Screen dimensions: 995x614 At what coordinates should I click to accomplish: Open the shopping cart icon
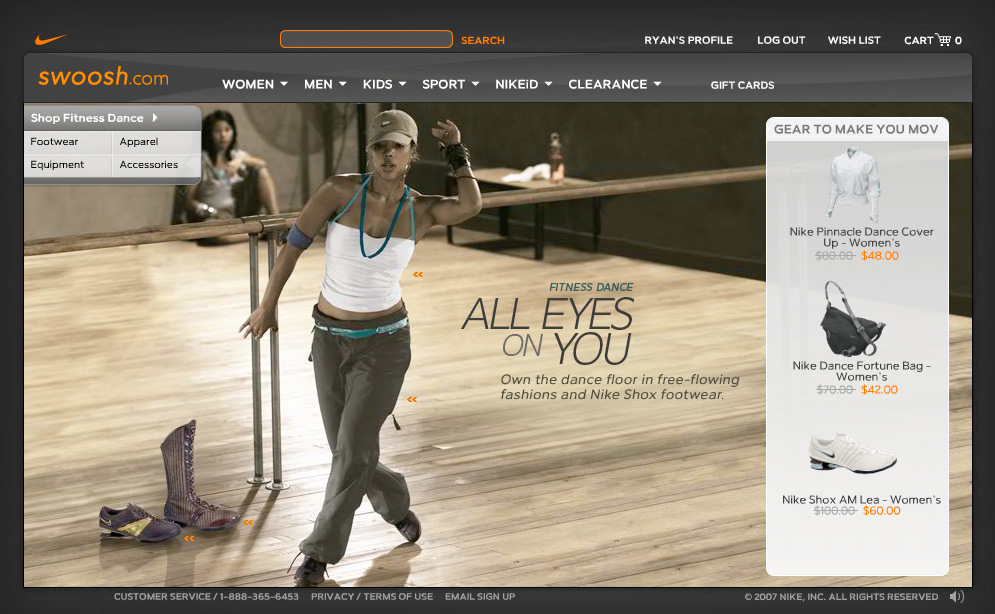click(x=944, y=40)
